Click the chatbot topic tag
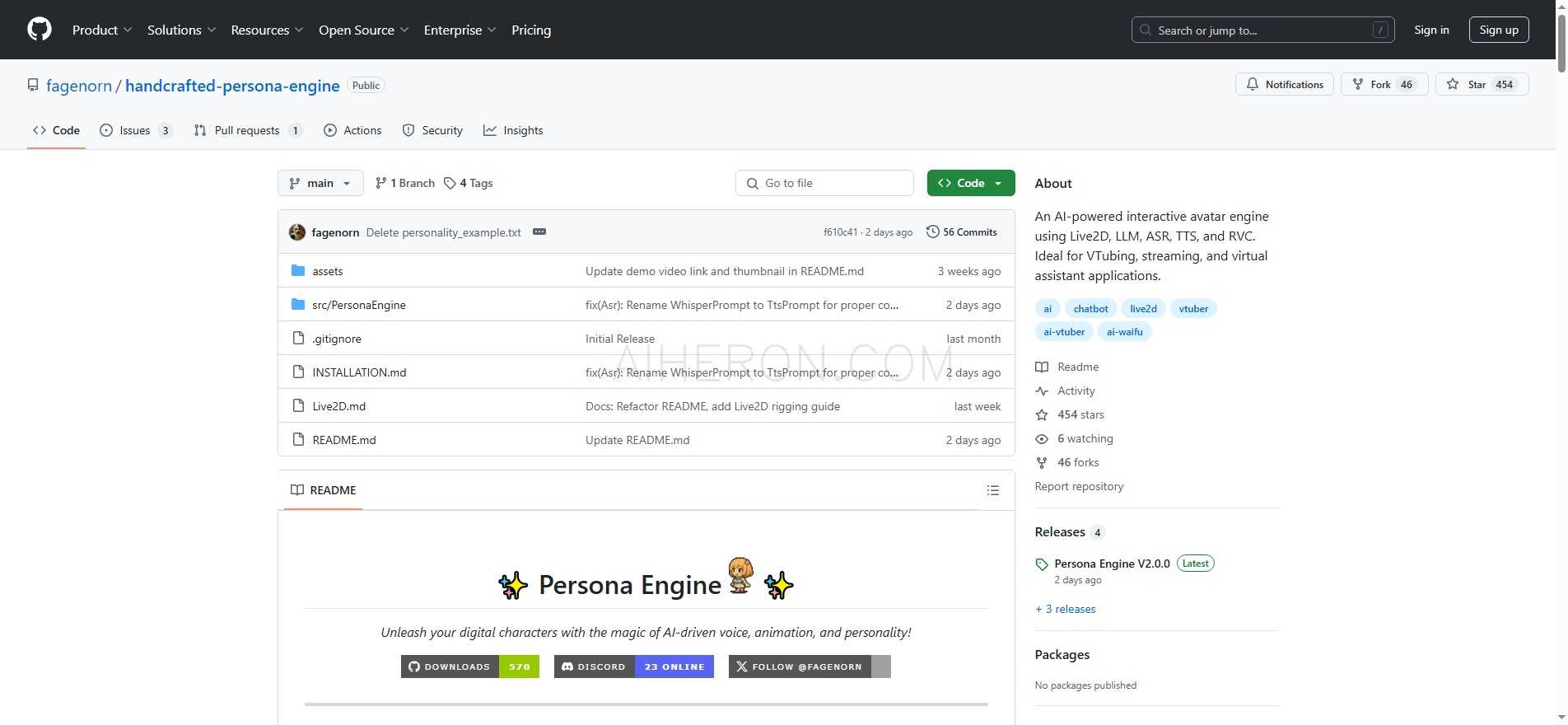 click(1090, 309)
